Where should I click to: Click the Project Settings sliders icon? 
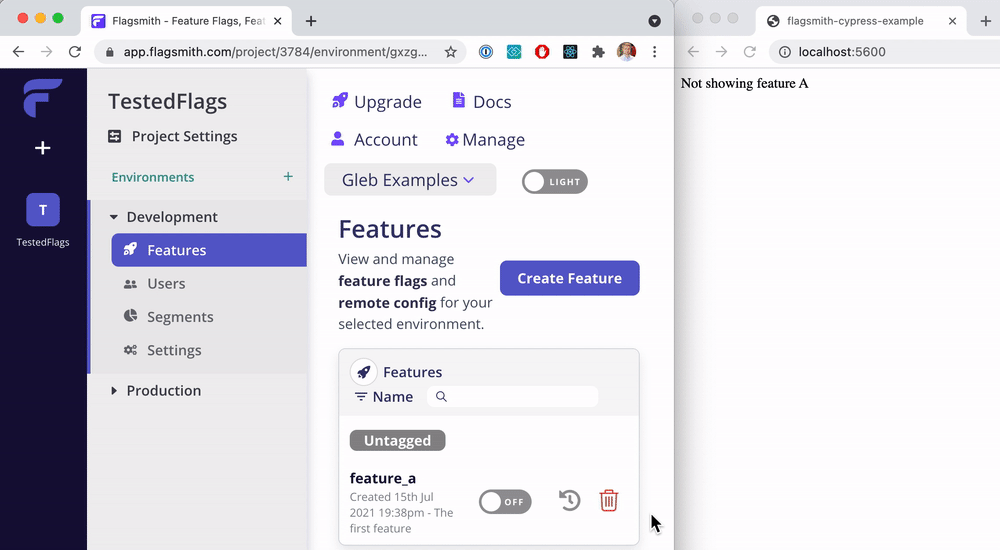point(115,137)
